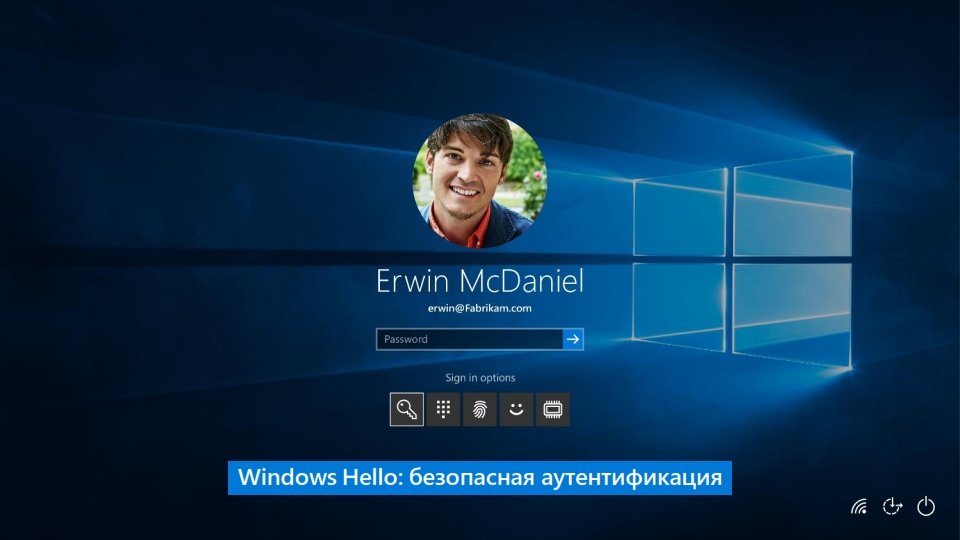The width and height of the screenshot is (960, 540).
Task: Click the 'Erwin McDaniel' user name
Action: click(x=480, y=281)
